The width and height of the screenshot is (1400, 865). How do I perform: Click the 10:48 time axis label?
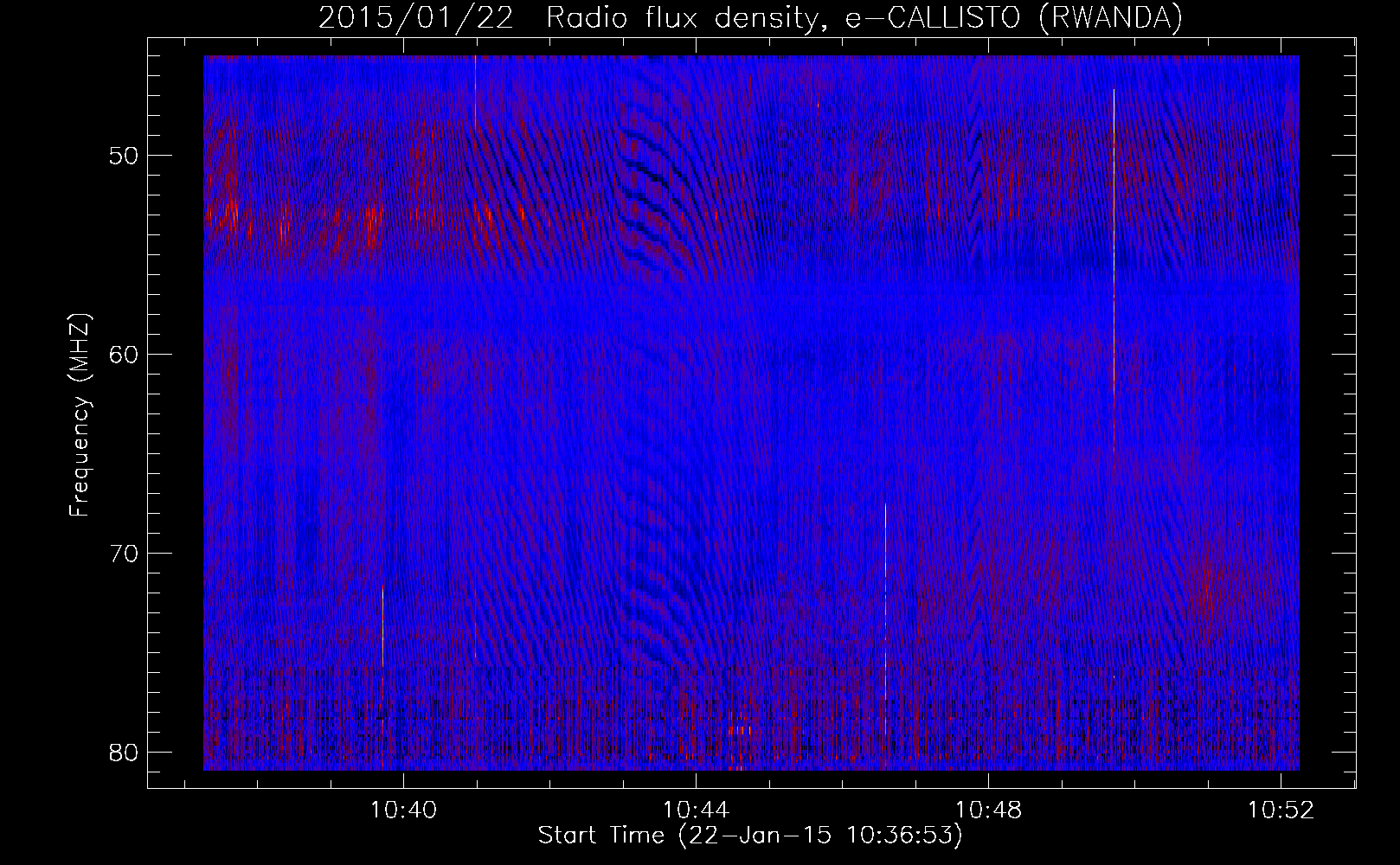coord(988,811)
